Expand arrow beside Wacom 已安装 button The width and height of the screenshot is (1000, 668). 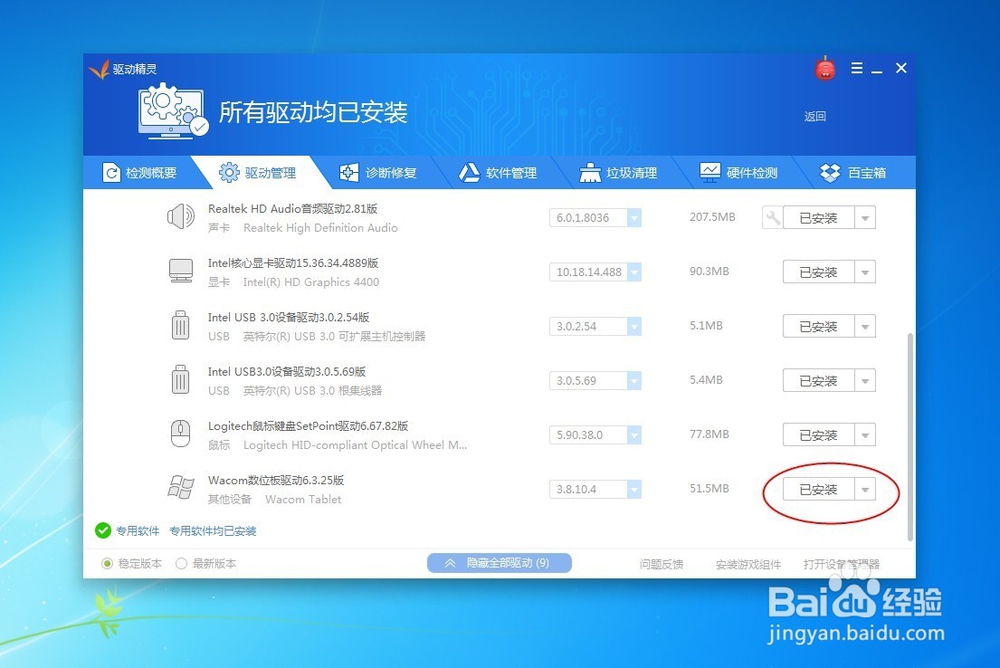pos(865,489)
